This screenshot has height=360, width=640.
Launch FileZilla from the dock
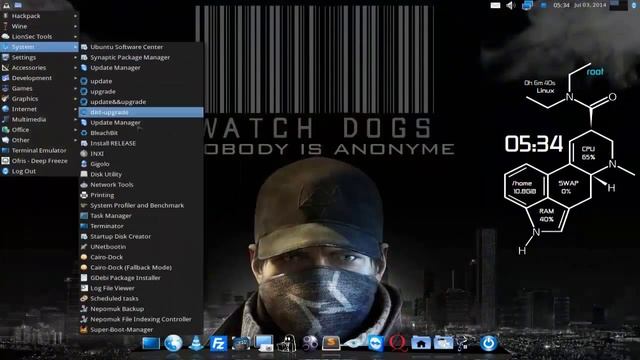[218, 343]
